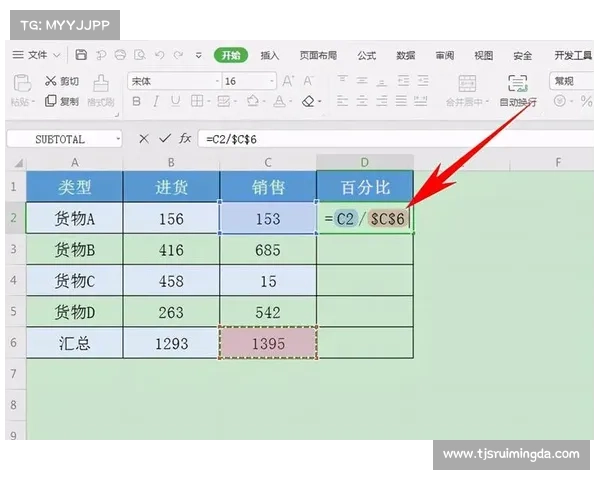Viewport: 600px width, 480px height.
Task: Open the 文件 file menu
Action: (36, 55)
